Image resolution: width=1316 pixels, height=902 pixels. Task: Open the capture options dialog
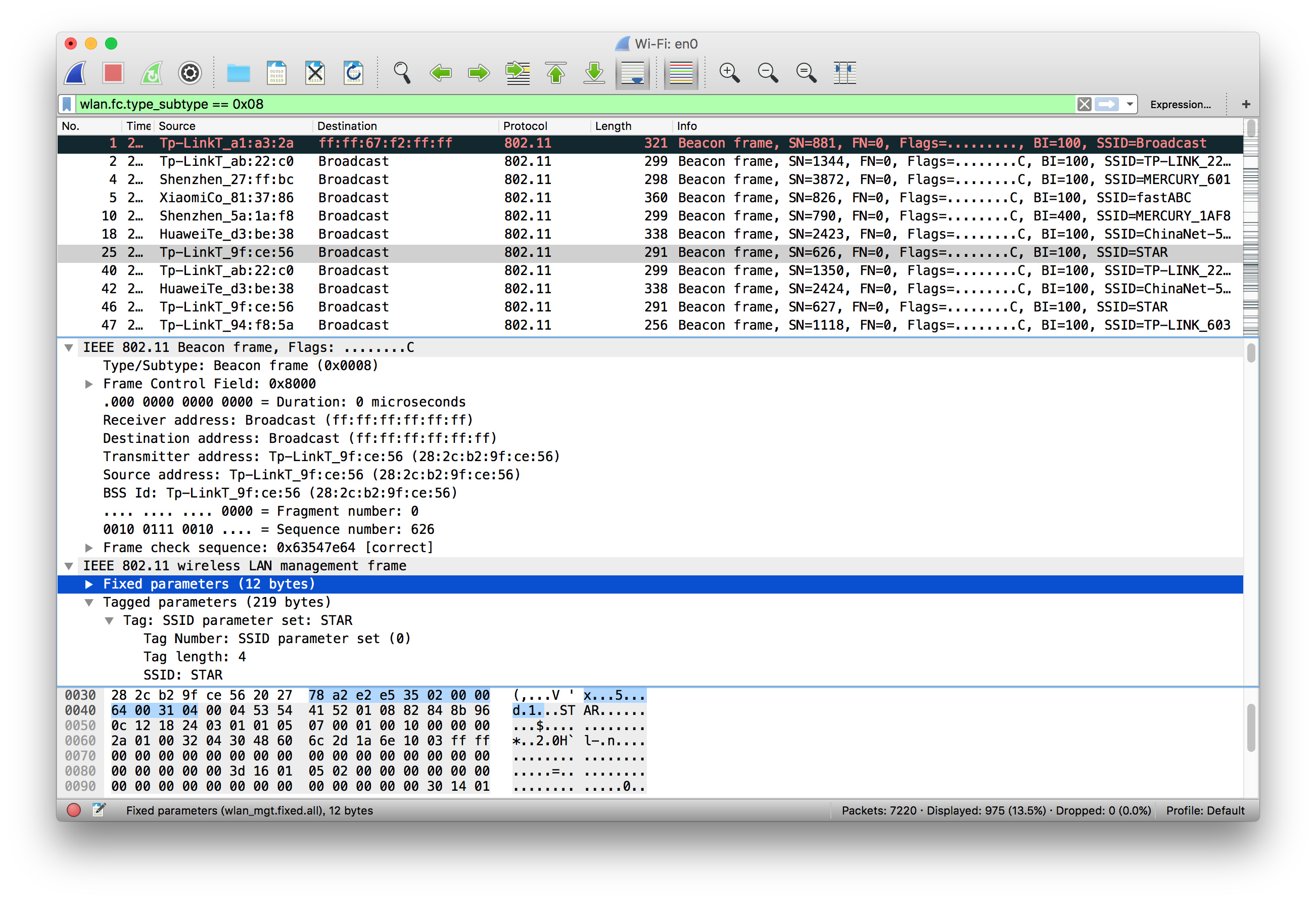click(x=190, y=72)
